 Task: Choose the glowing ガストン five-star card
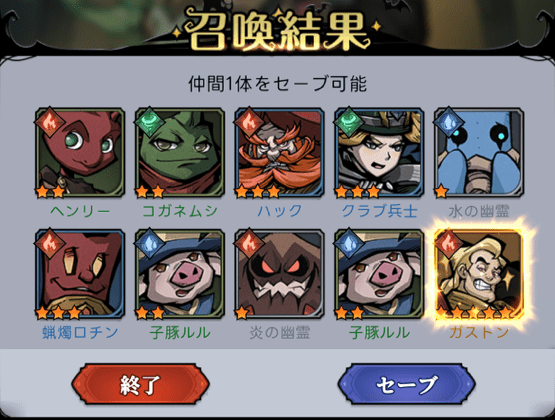click(x=479, y=274)
